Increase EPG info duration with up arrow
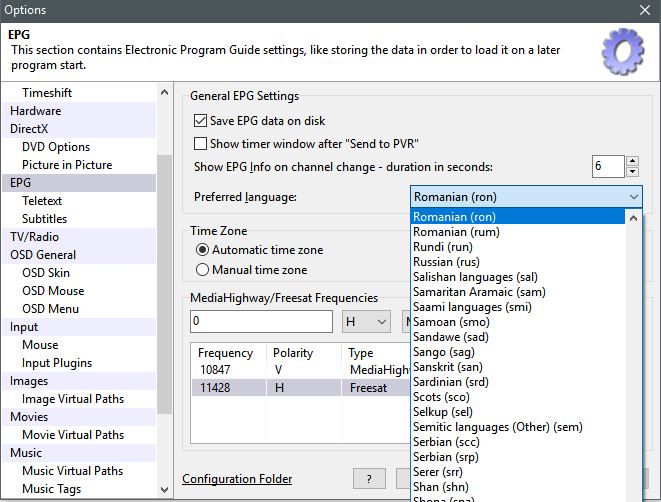Image resolution: width=661 pixels, height=502 pixels. pos(633,161)
